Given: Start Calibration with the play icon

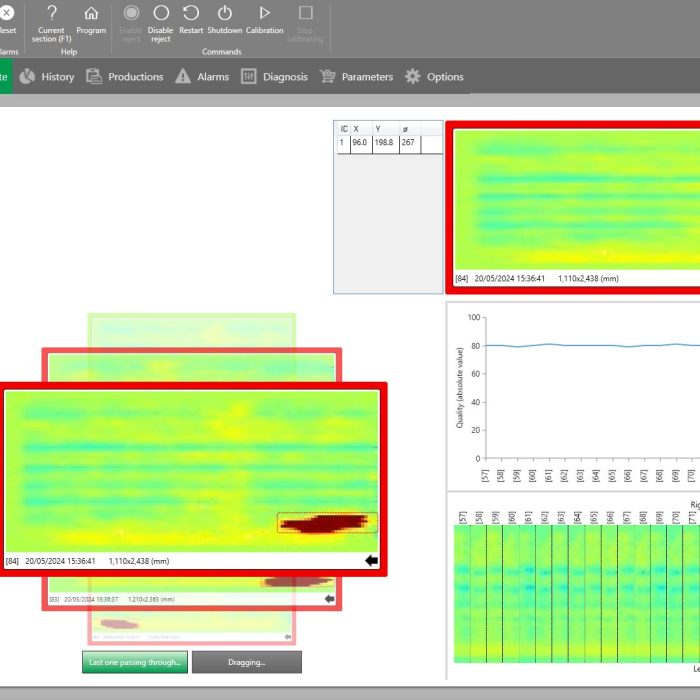Looking at the screenshot, I should coord(265,13).
